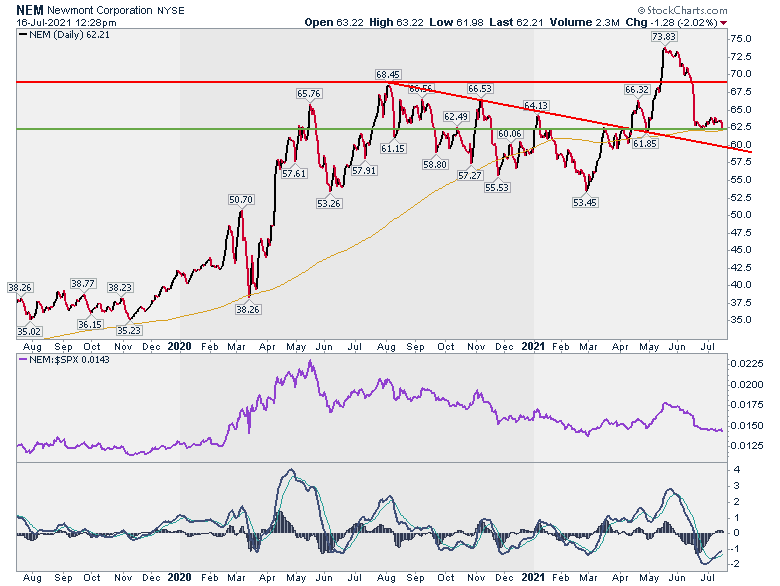Click the 66.32 price label

click(x=637, y=90)
